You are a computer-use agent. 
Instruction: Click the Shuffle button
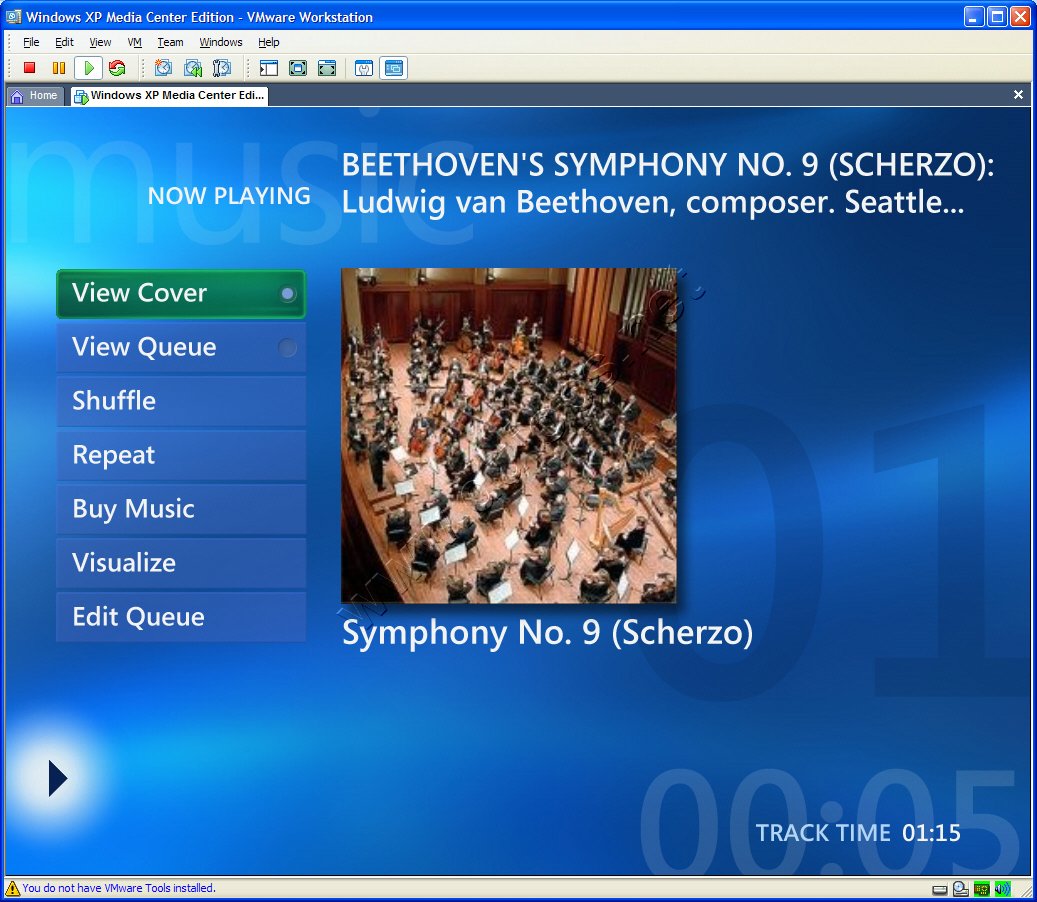(x=181, y=401)
